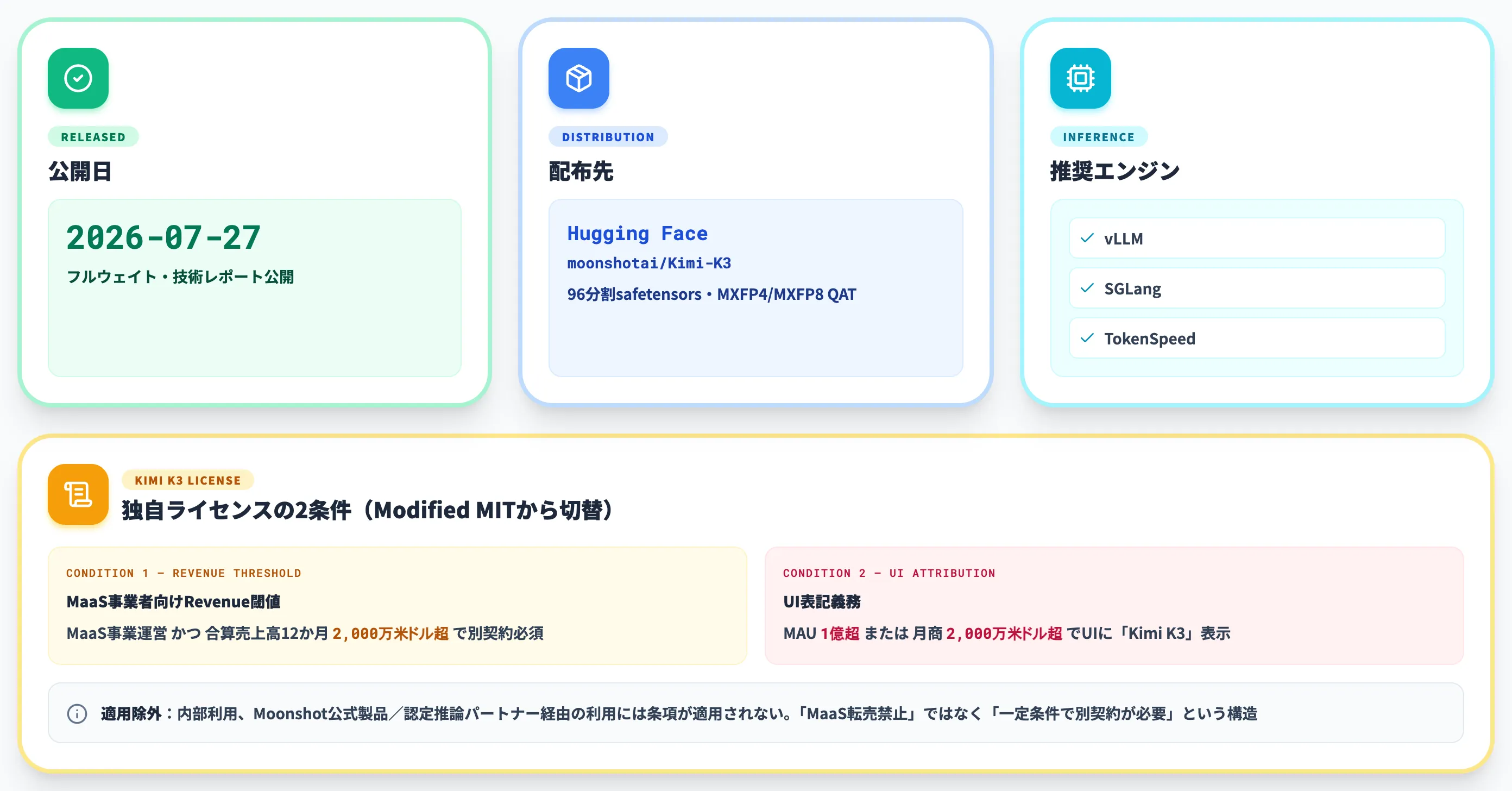1512x791 pixels.
Task: Click the checkmark next to vLLM
Action: point(1087,238)
